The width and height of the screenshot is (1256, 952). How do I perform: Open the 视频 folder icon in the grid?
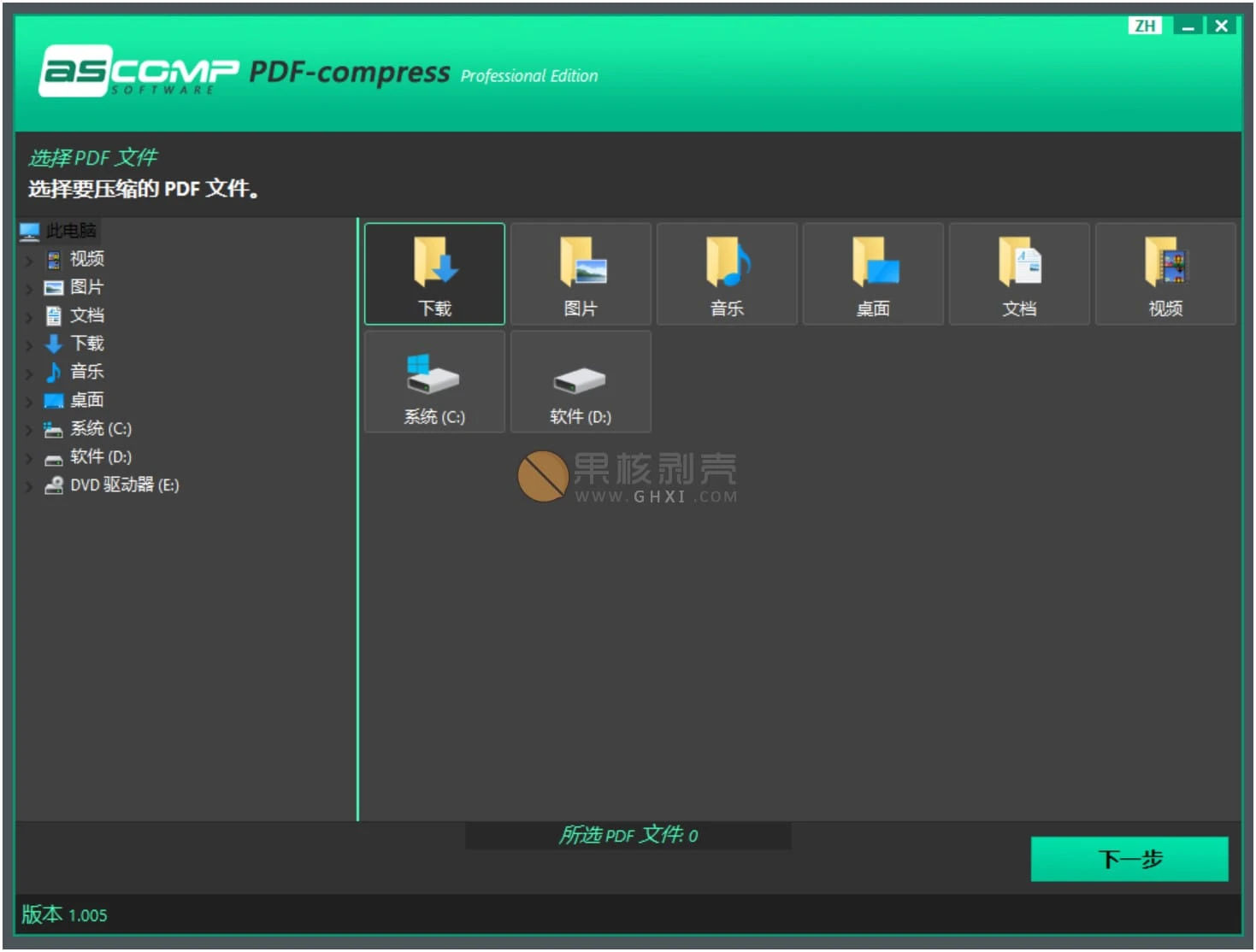click(1165, 272)
